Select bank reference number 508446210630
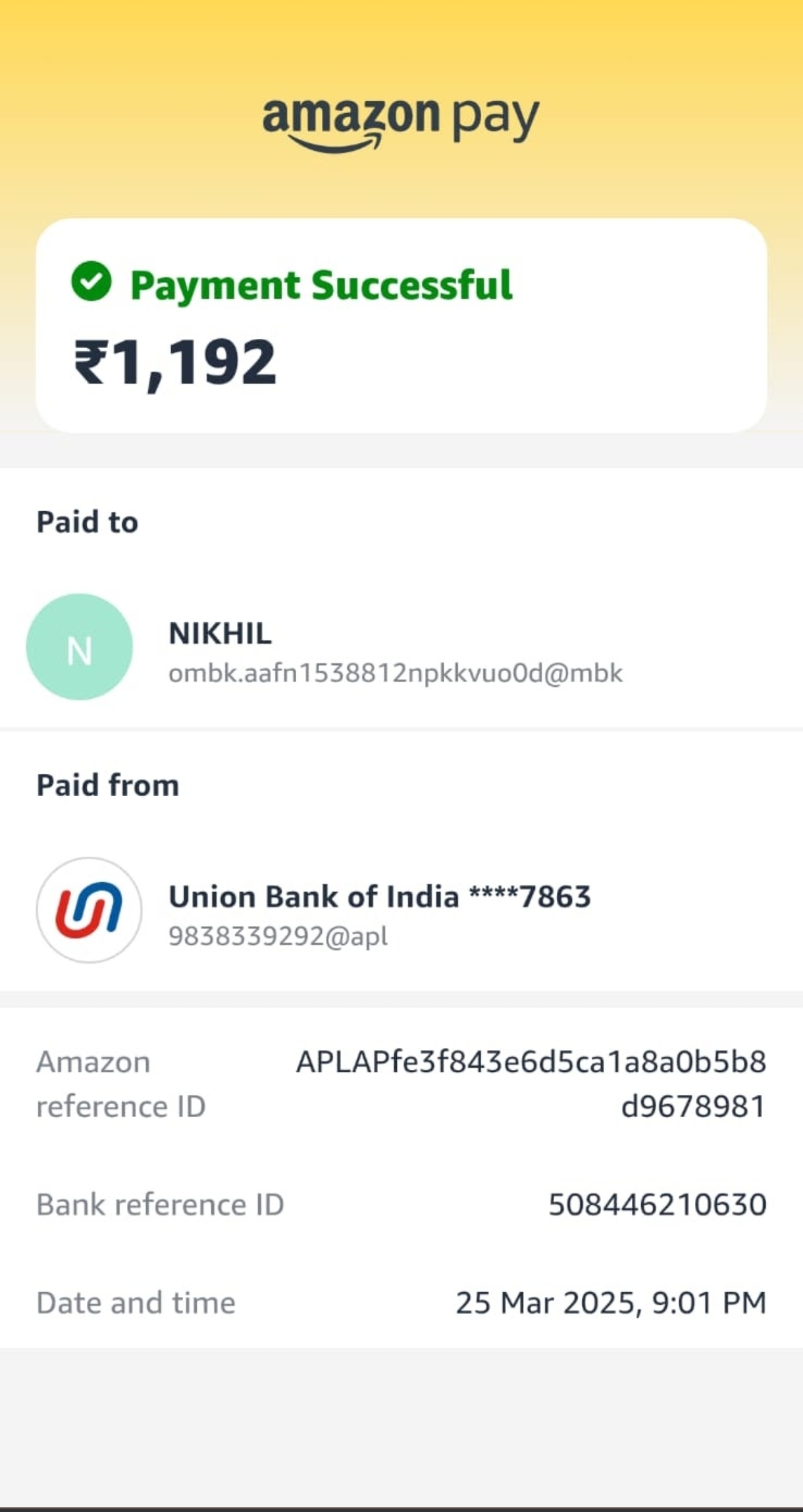This screenshot has width=803, height=1512. 657,1205
